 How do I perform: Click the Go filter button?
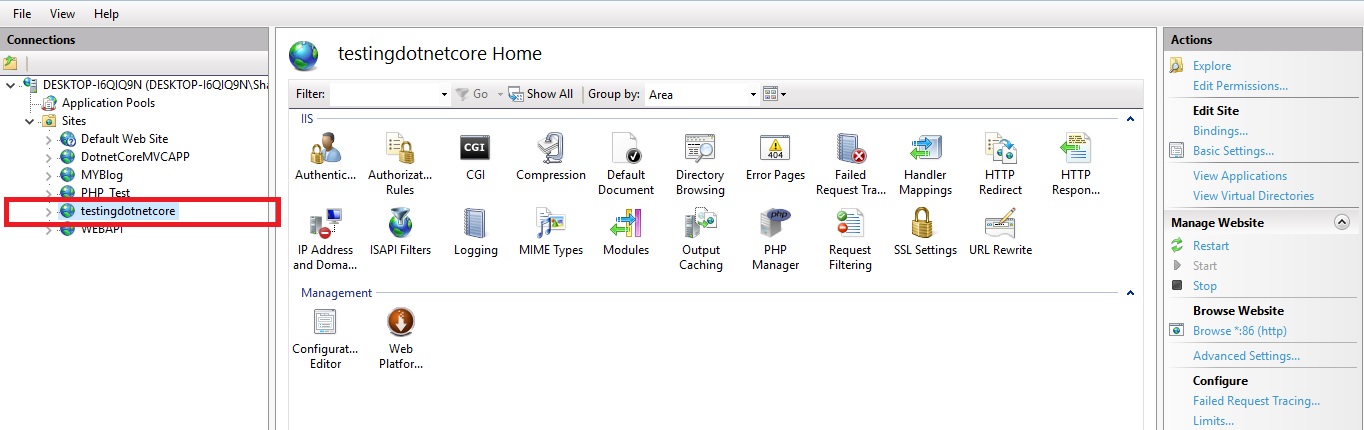coord(472,94)
